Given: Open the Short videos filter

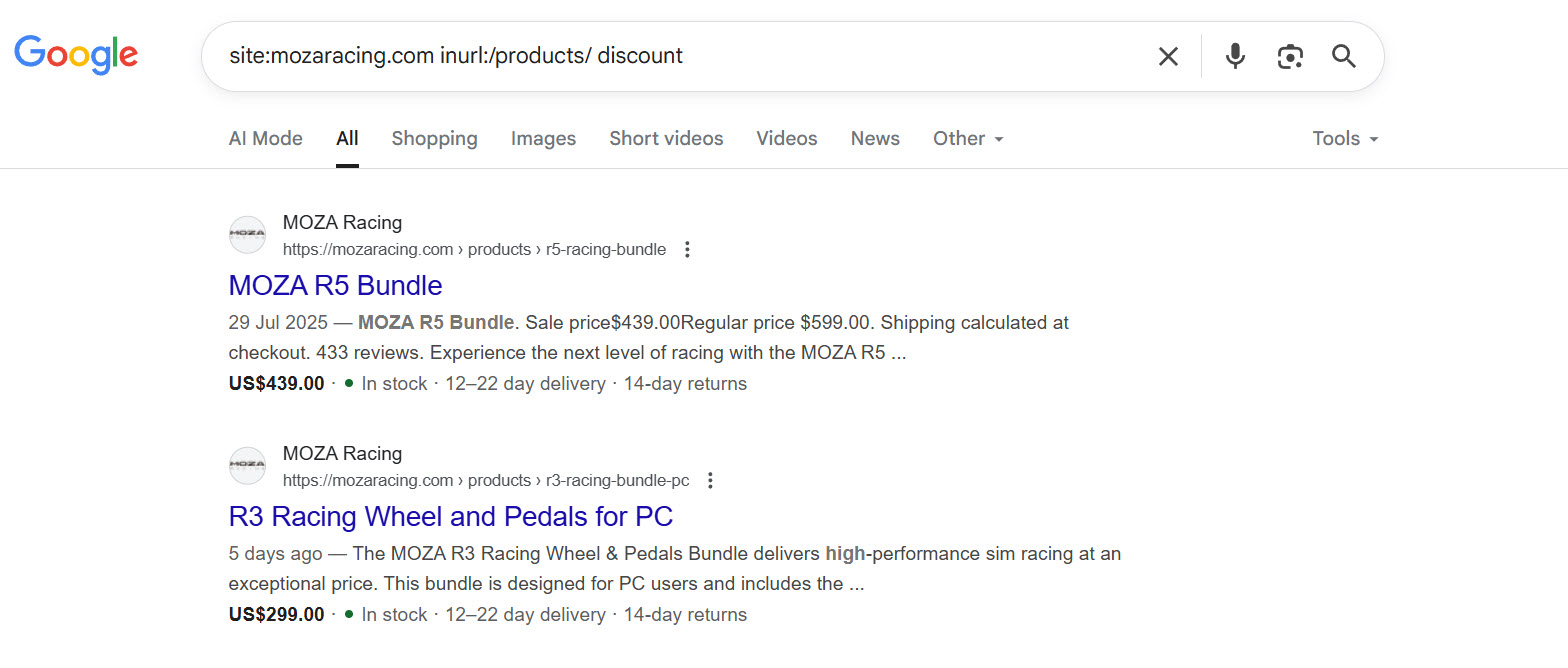Looking at the screenshot, I should [666, 138].
